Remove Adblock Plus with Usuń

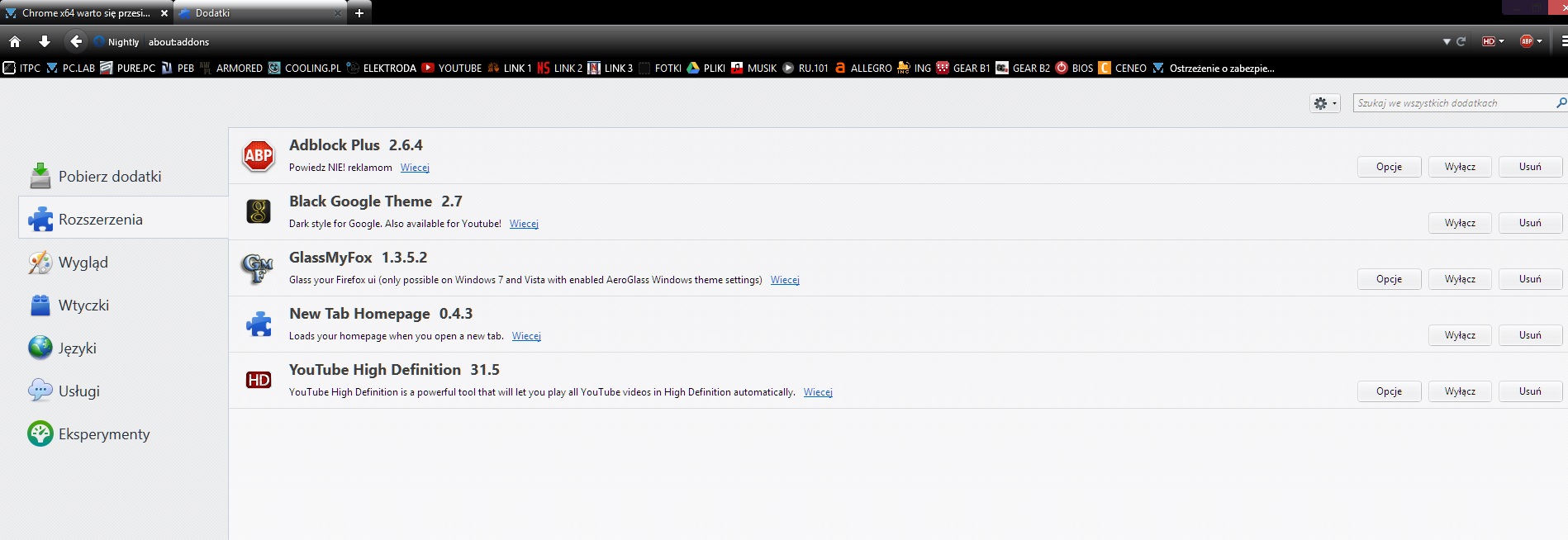[x=1530, y=167]
